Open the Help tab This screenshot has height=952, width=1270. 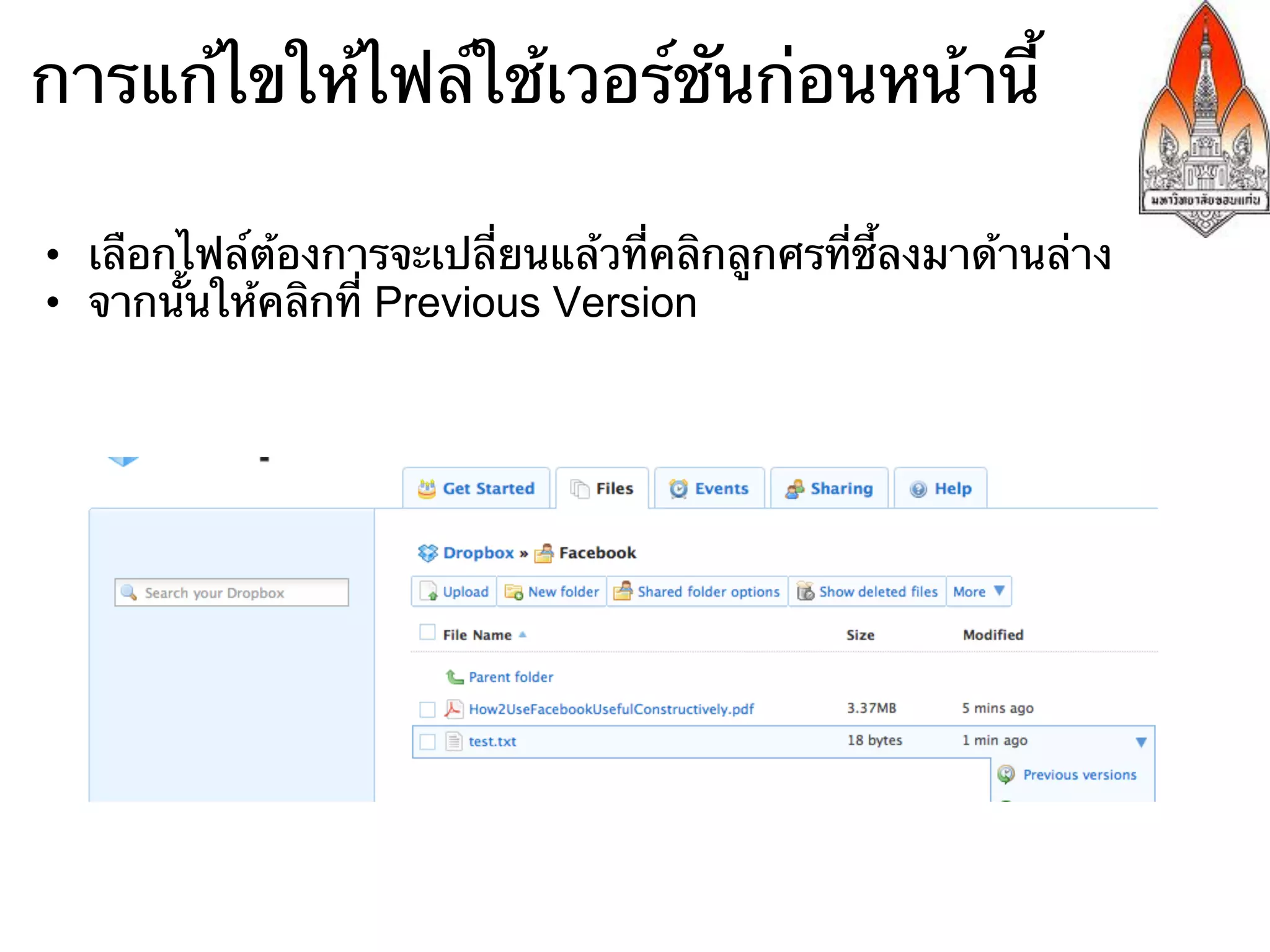940,488
